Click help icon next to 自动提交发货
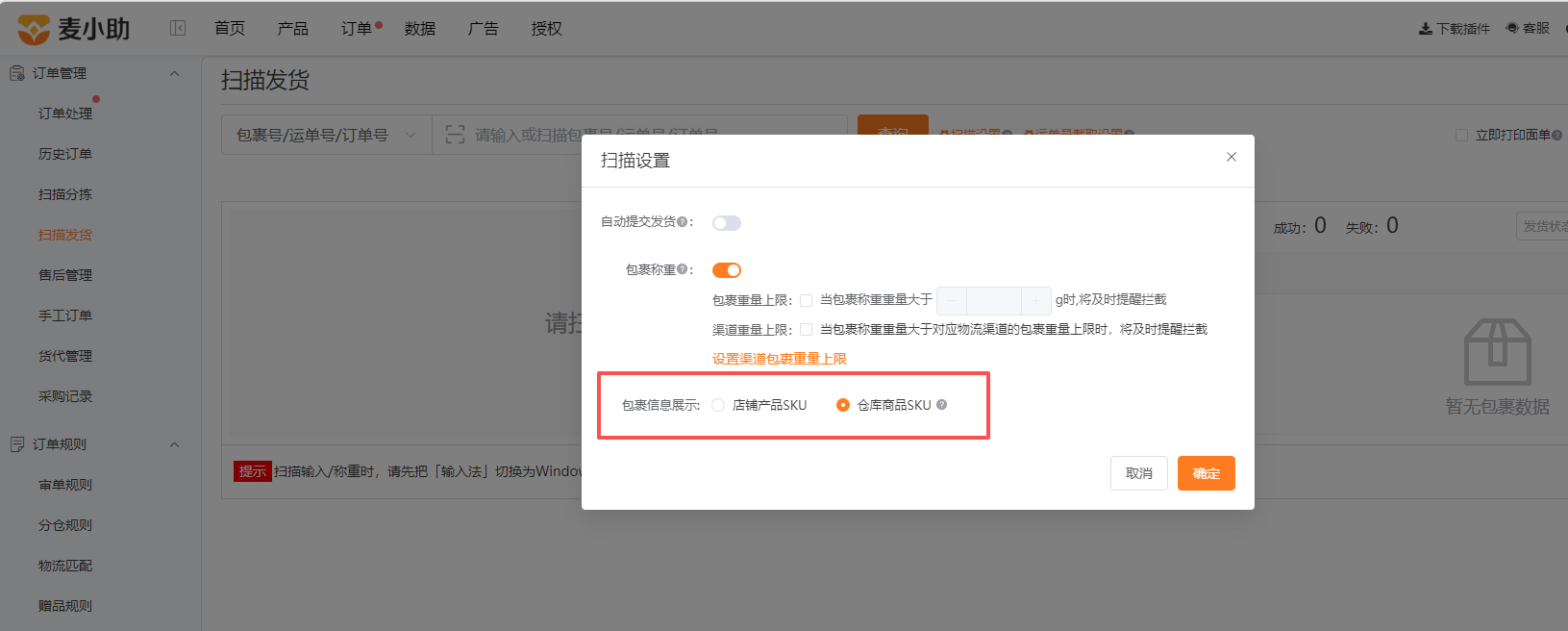This screenshot has width=1568, height=631. click(x=682, y=221)
